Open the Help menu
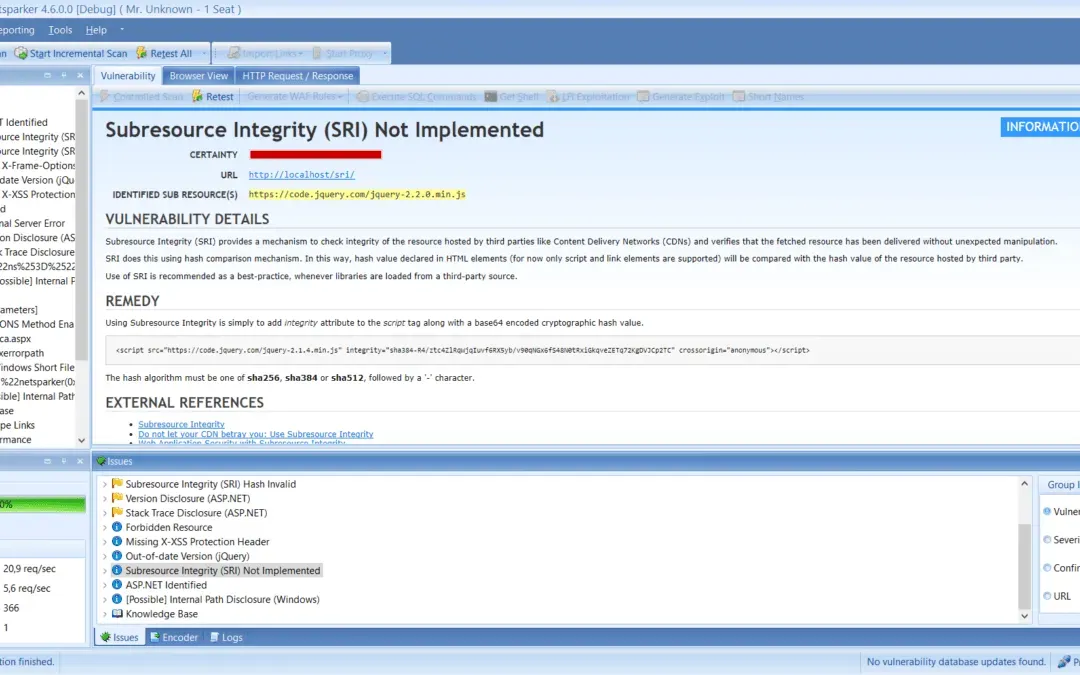The height and width of the screenshot is (675, 1080). point(96,30)
